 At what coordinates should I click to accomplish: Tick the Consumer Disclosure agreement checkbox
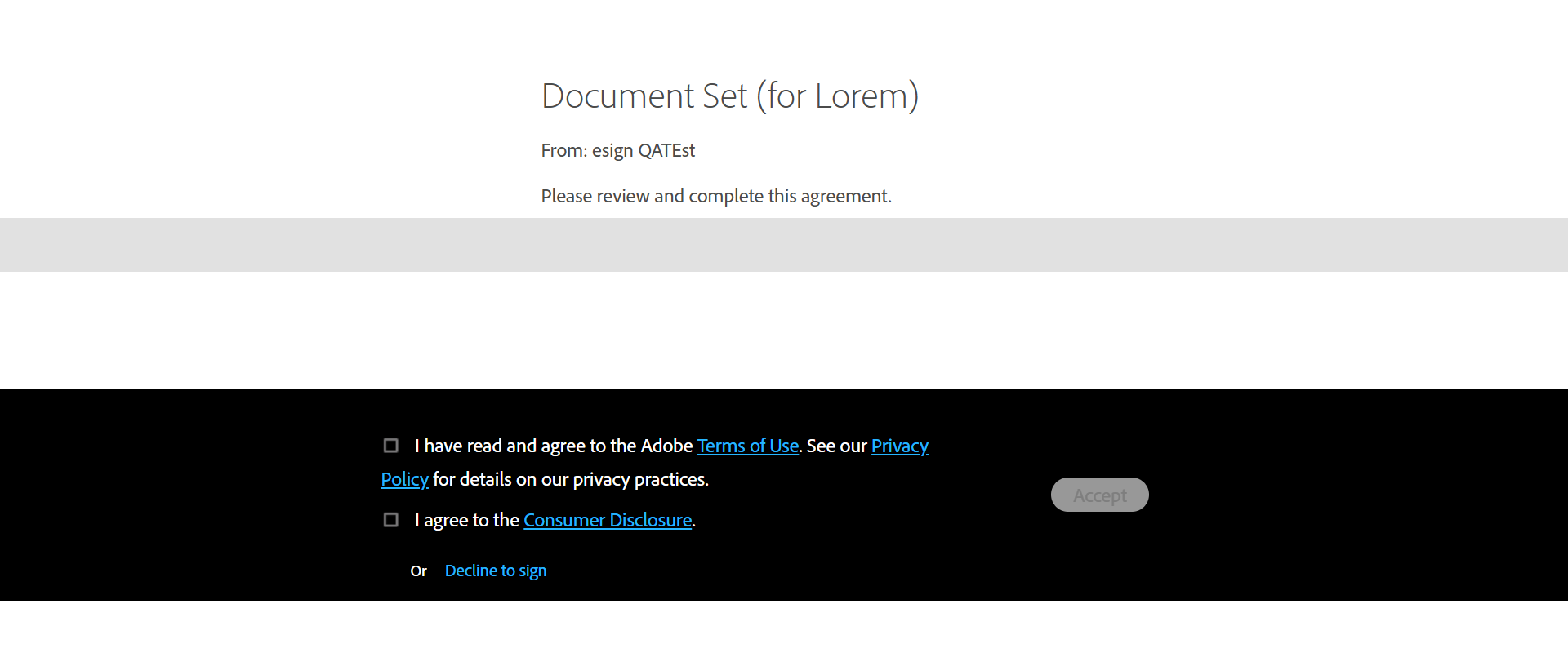click(x=391, y=520)
